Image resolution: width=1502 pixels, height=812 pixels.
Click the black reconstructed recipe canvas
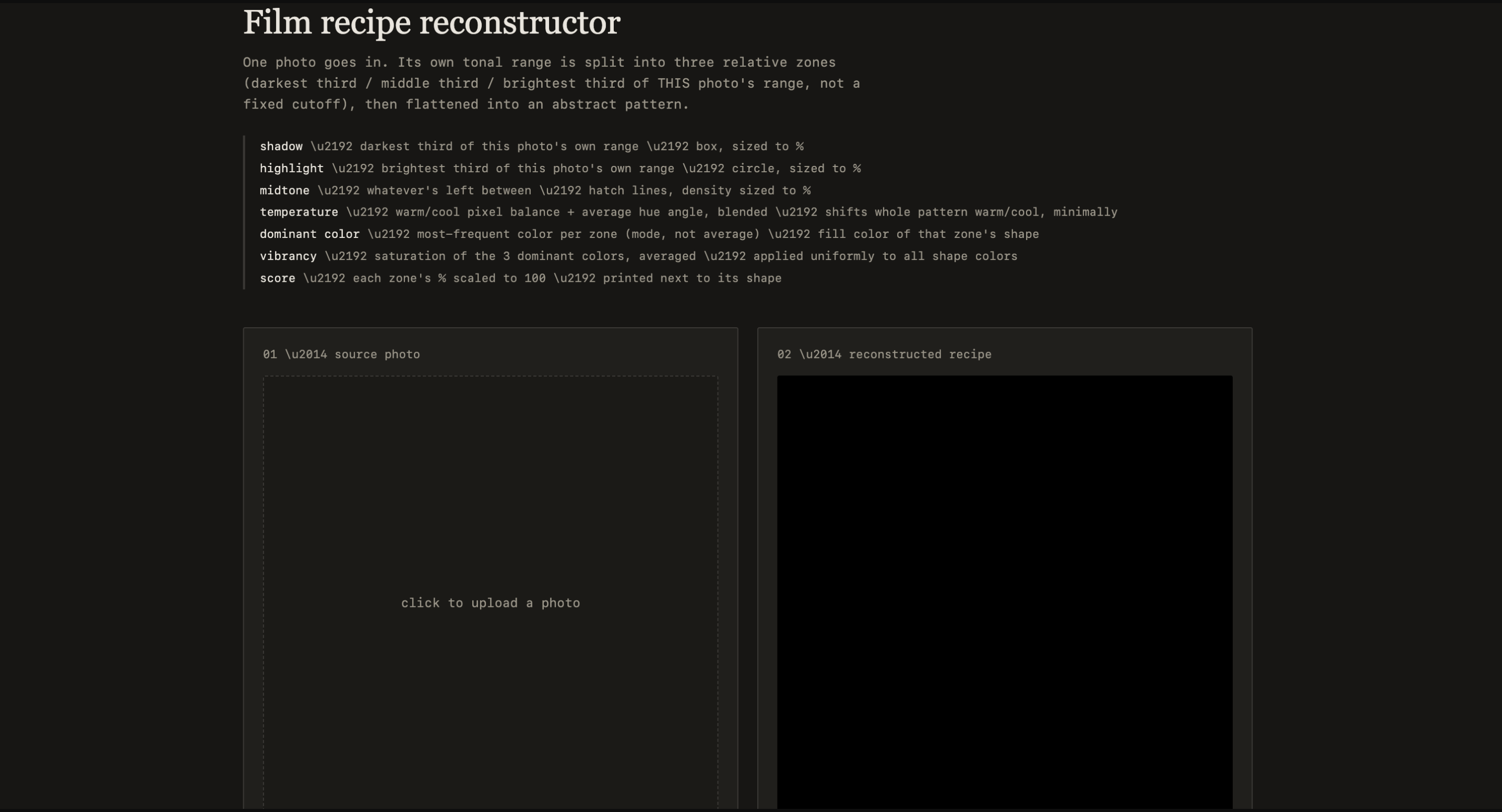click(x=1005, y=593)
